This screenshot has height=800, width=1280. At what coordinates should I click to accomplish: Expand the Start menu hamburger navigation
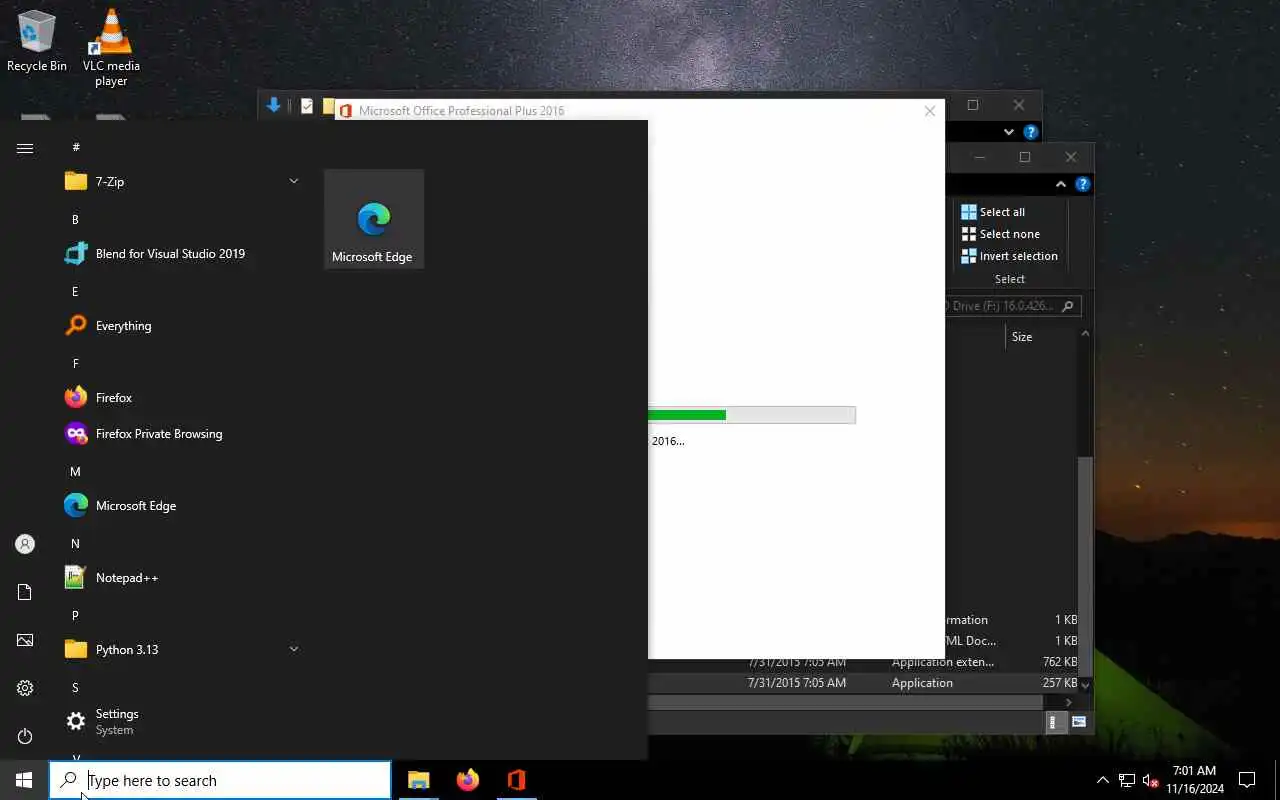pyautogui.click(x=25, y=148)
